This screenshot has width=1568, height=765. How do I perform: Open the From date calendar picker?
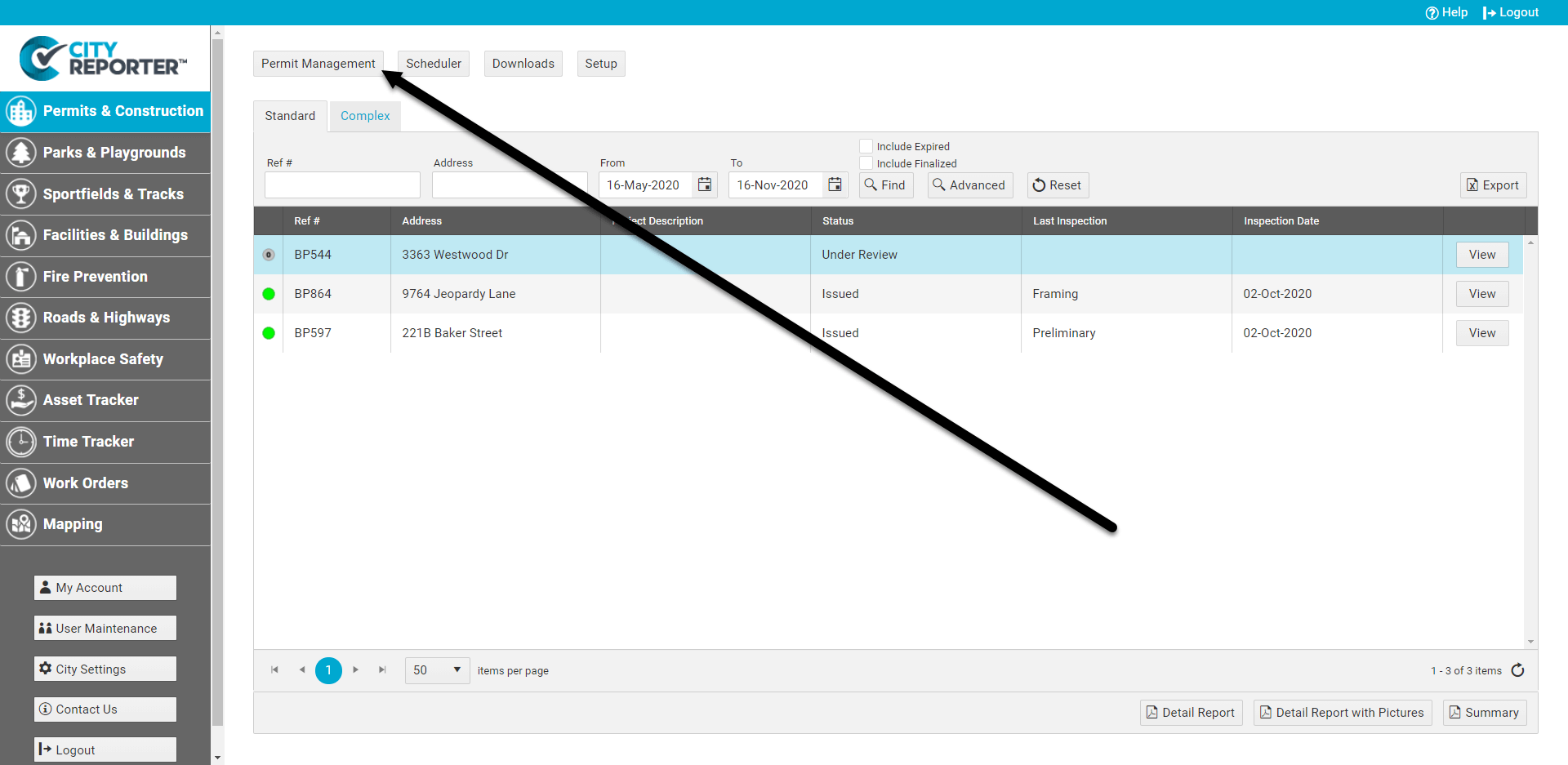(705, 185)
